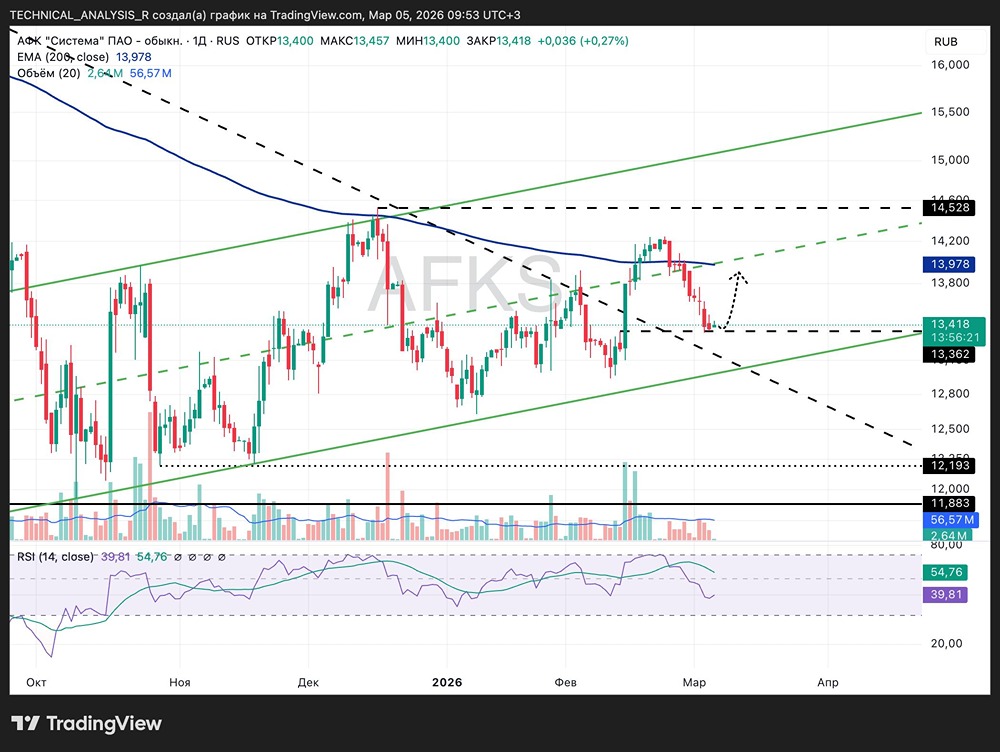This screenshot has height=752, width=1000.
Task: Click the RSI value 54,76 on the indicator scale
Action: click(x=948, y=572)
